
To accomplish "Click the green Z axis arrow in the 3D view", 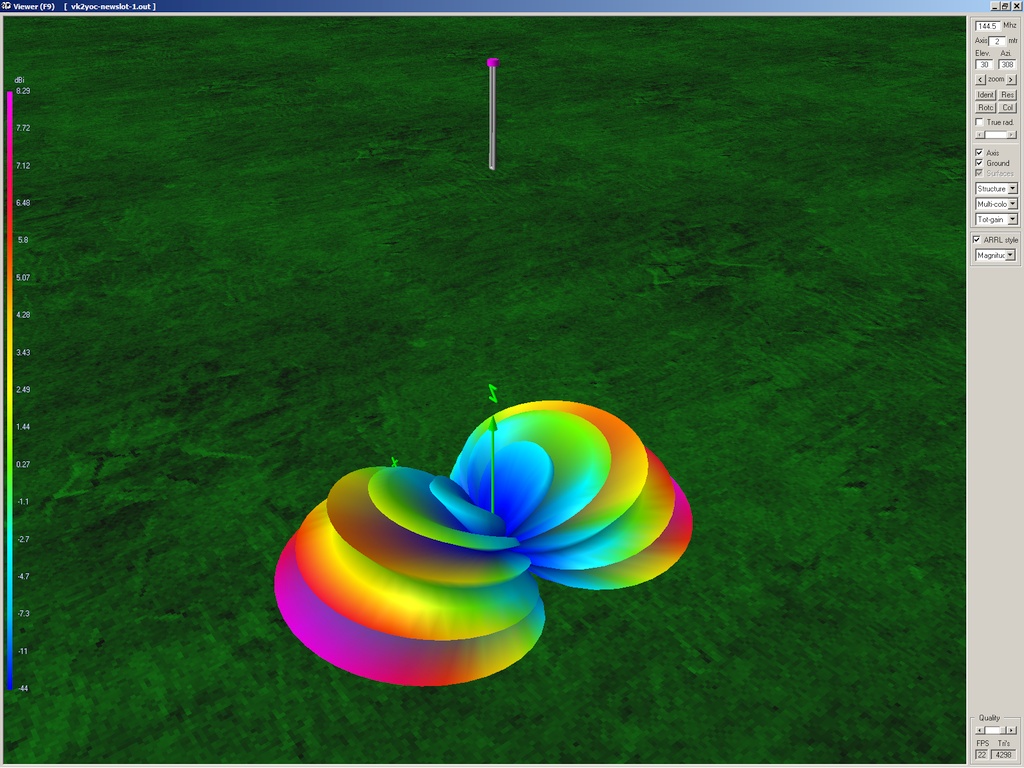I will tap(492, 465).
